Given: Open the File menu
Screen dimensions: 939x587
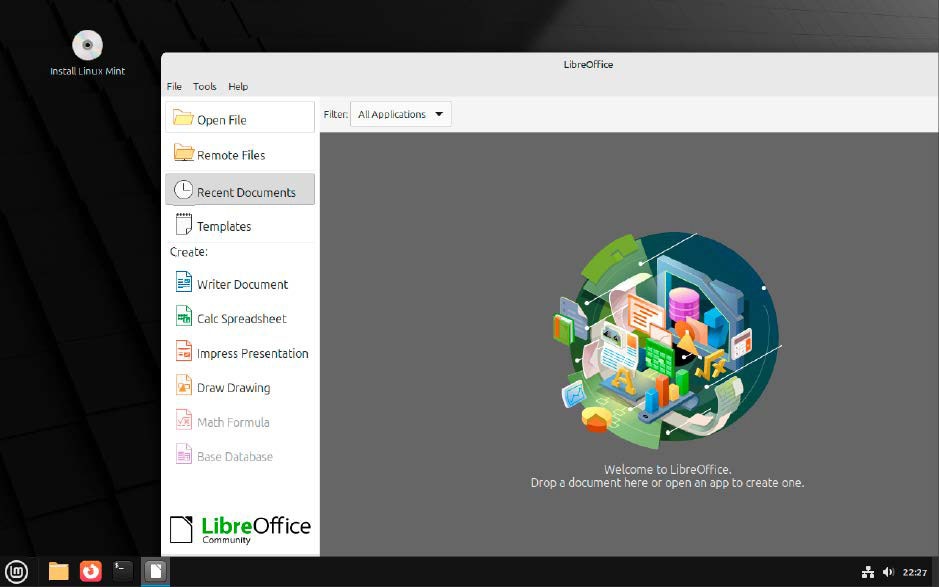Looking at the screenshot, I should 174,86.
